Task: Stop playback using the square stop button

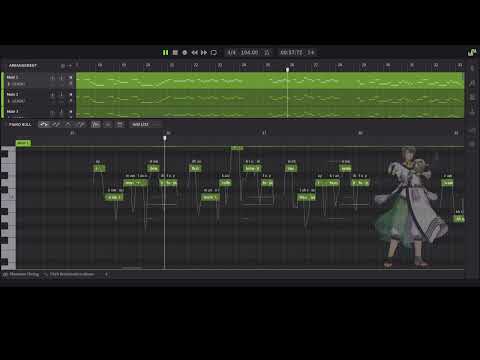Action: 175,53
